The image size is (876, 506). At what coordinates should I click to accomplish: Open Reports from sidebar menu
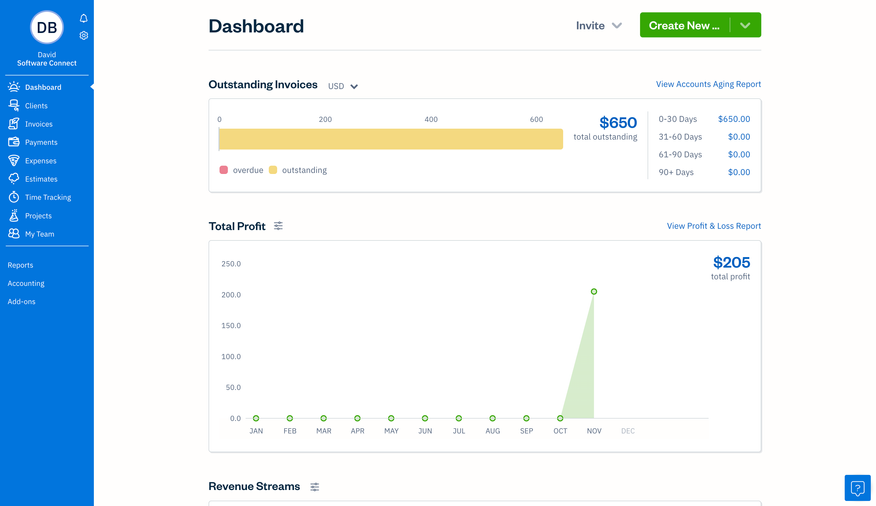[x=20, y=265]
